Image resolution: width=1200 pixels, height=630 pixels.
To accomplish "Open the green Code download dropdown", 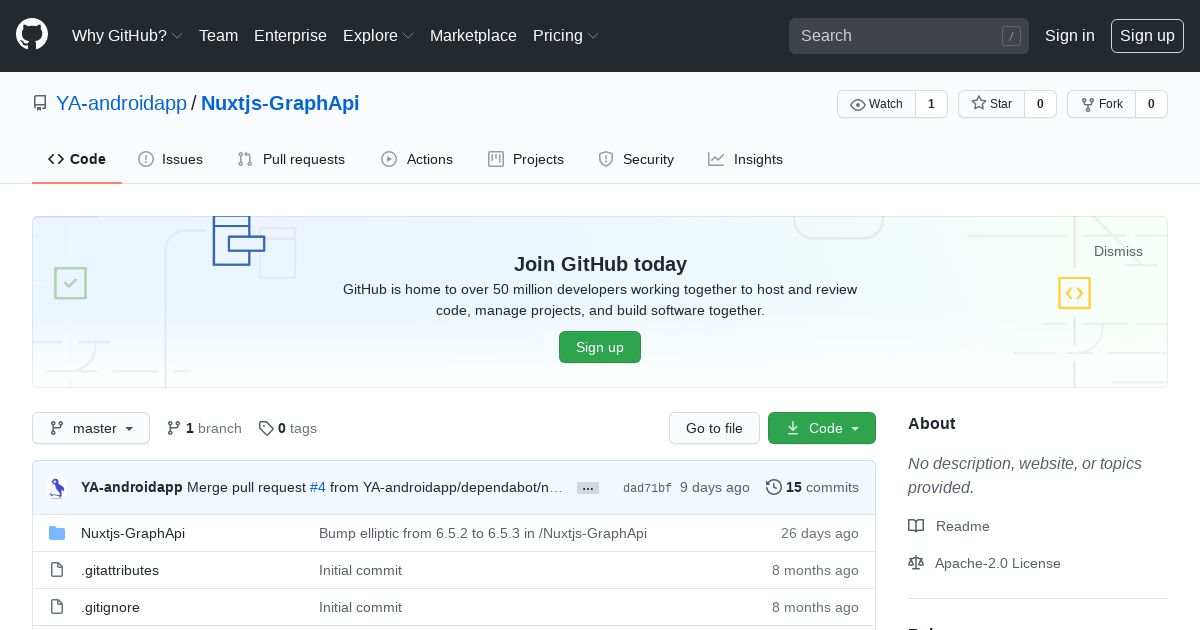I will click(x=822, y=428).
